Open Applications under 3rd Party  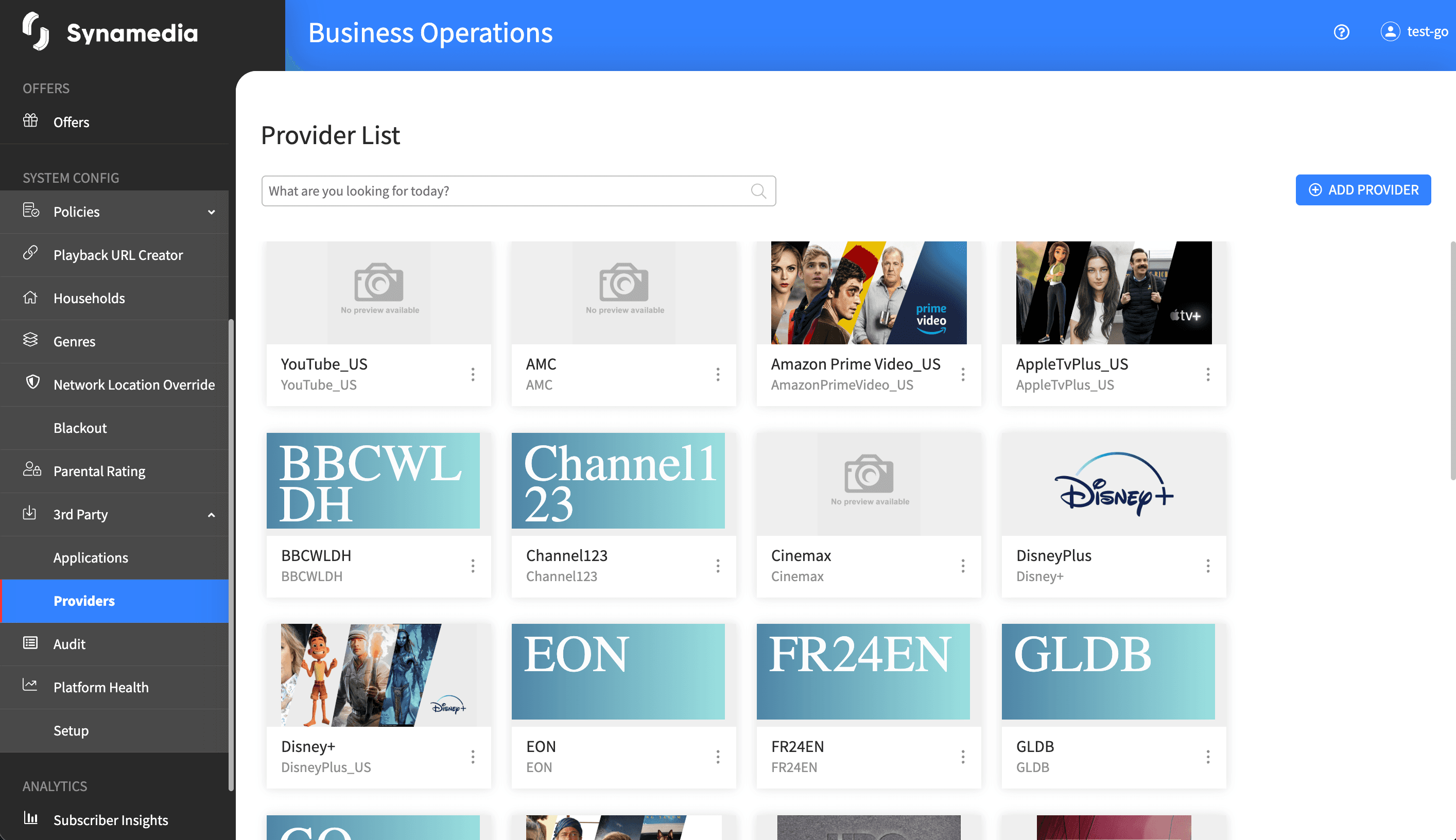click(x=114, y=558)
